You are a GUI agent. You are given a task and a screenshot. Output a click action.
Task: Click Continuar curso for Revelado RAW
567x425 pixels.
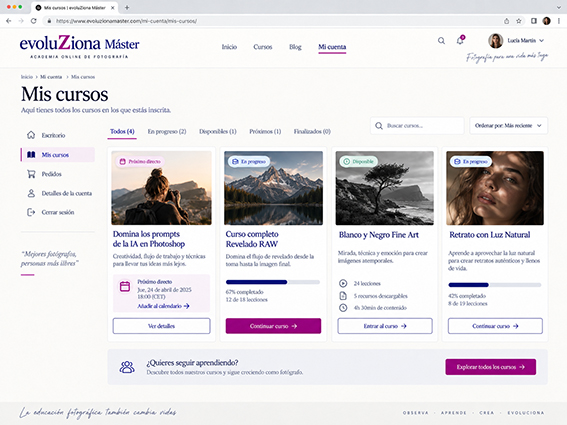click(x=273, y=326)
